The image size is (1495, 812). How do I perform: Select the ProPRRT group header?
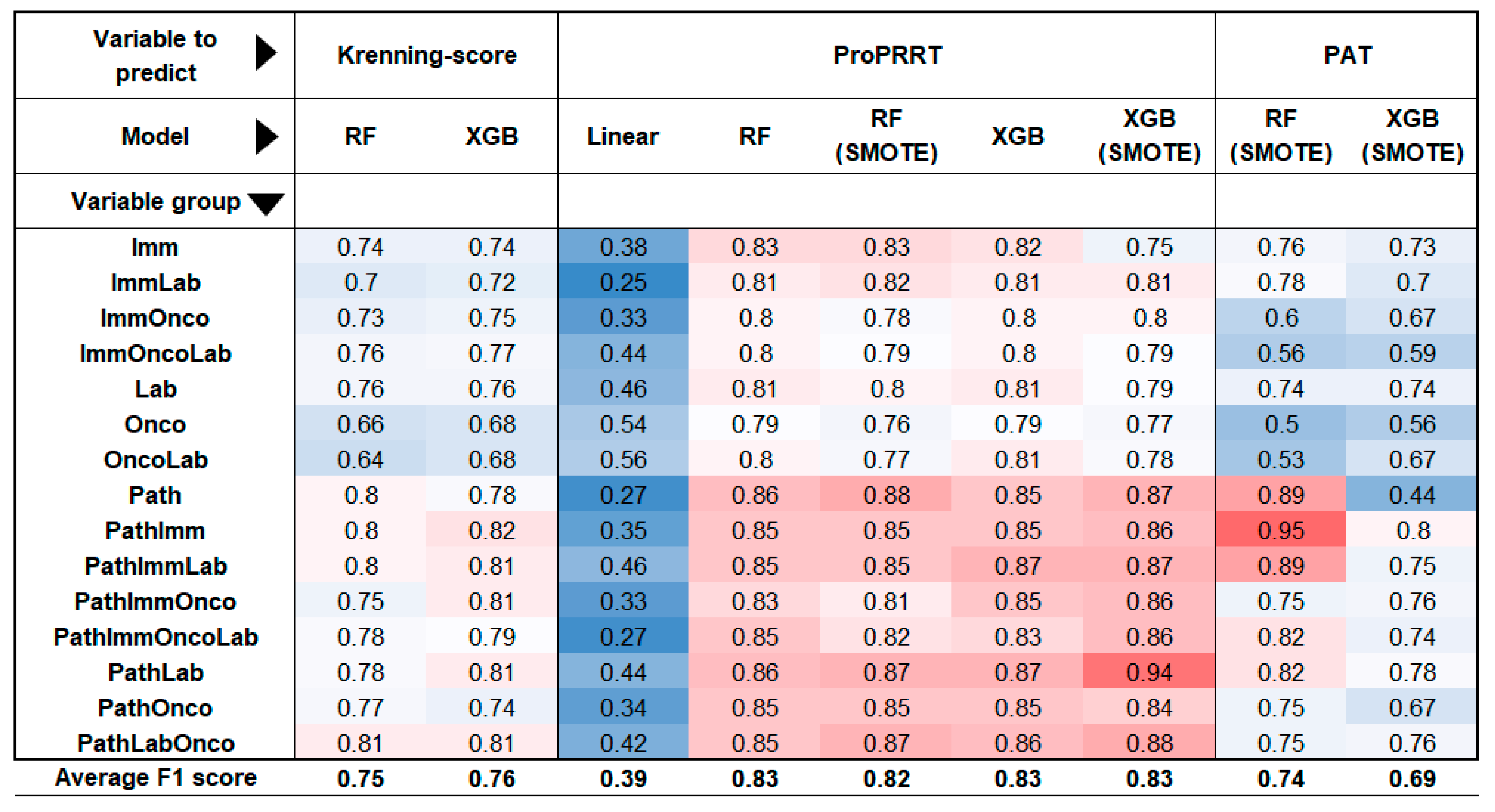[x=887, y=55]
